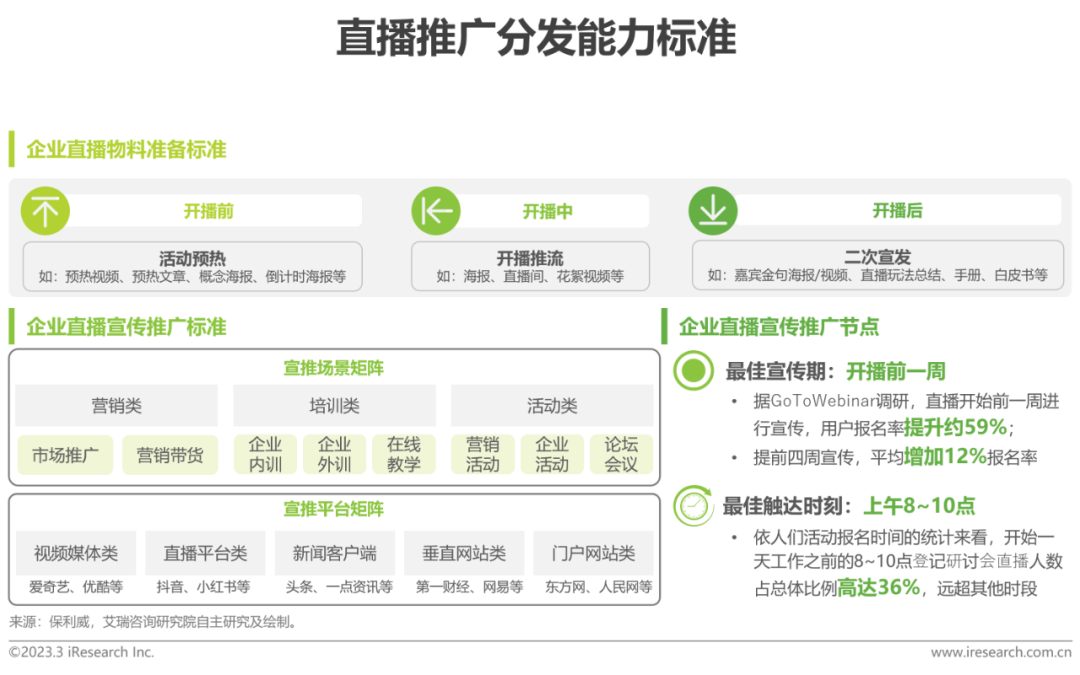Select the green marker before 企业直播宣传推广标准
The height and width of the screenshot is (675, 1080).
(12, 327)
